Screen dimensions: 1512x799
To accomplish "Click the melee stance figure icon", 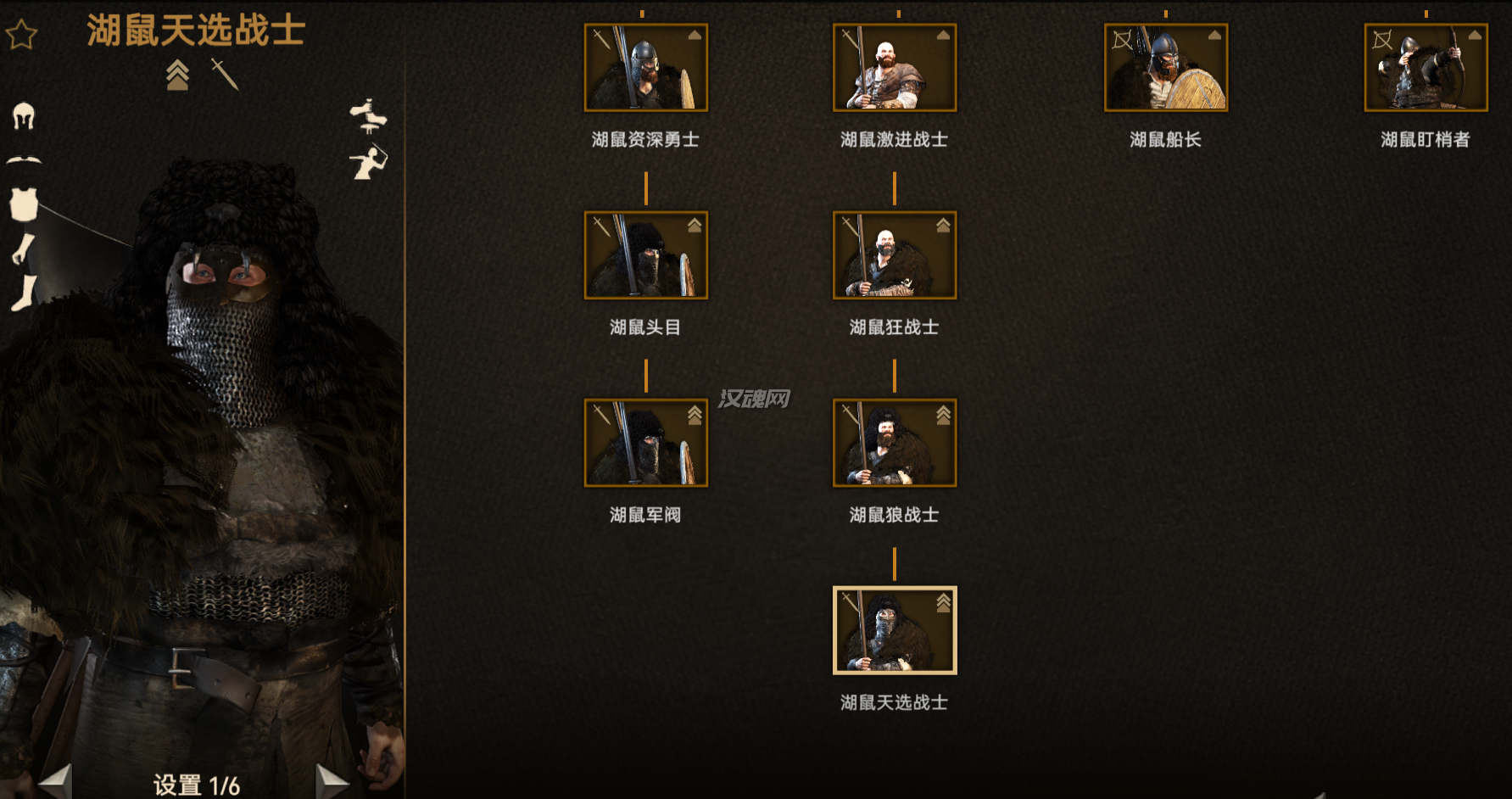I will coord(369,116).
